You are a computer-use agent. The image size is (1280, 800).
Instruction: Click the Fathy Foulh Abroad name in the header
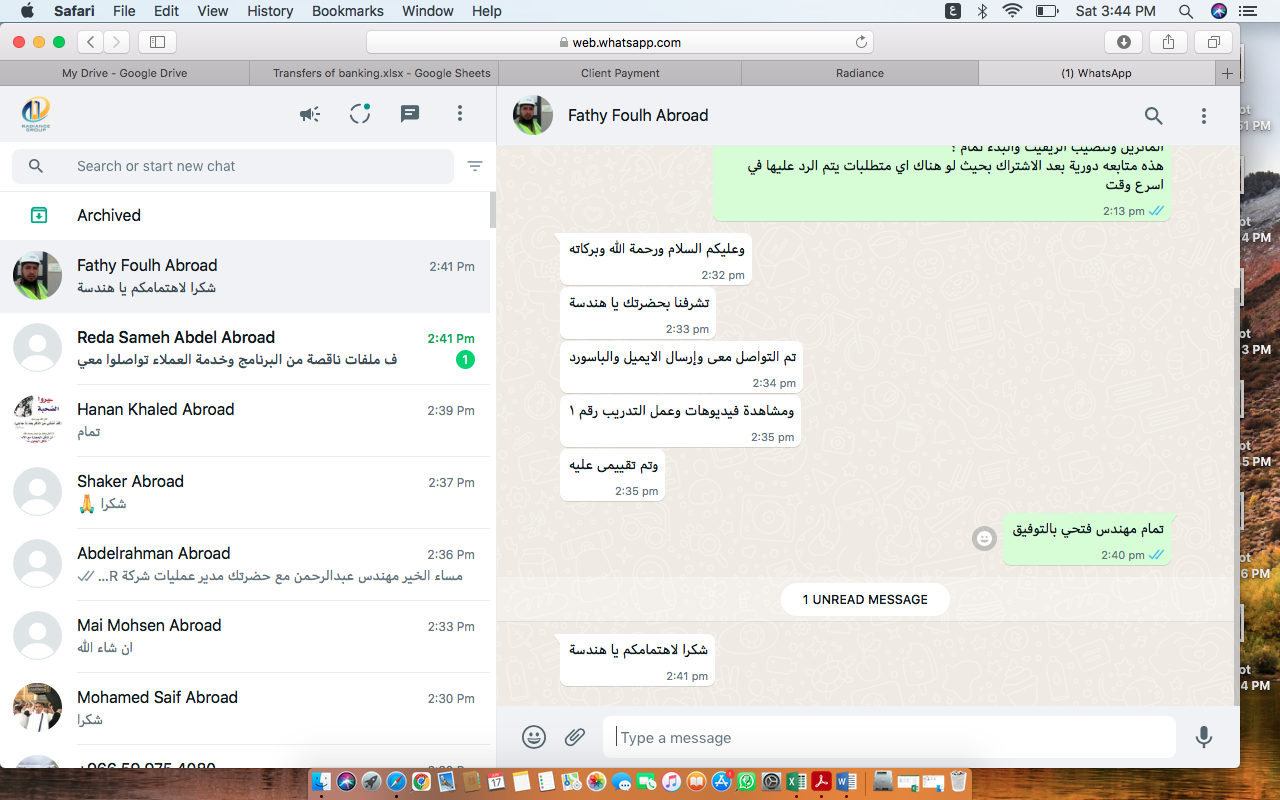click(x=638, y=115)
